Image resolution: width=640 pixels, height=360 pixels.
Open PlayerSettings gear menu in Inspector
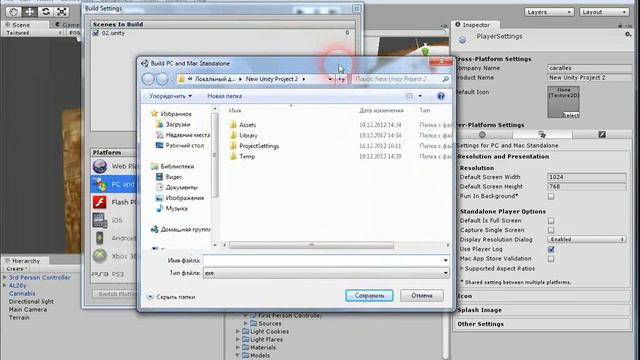628,35
